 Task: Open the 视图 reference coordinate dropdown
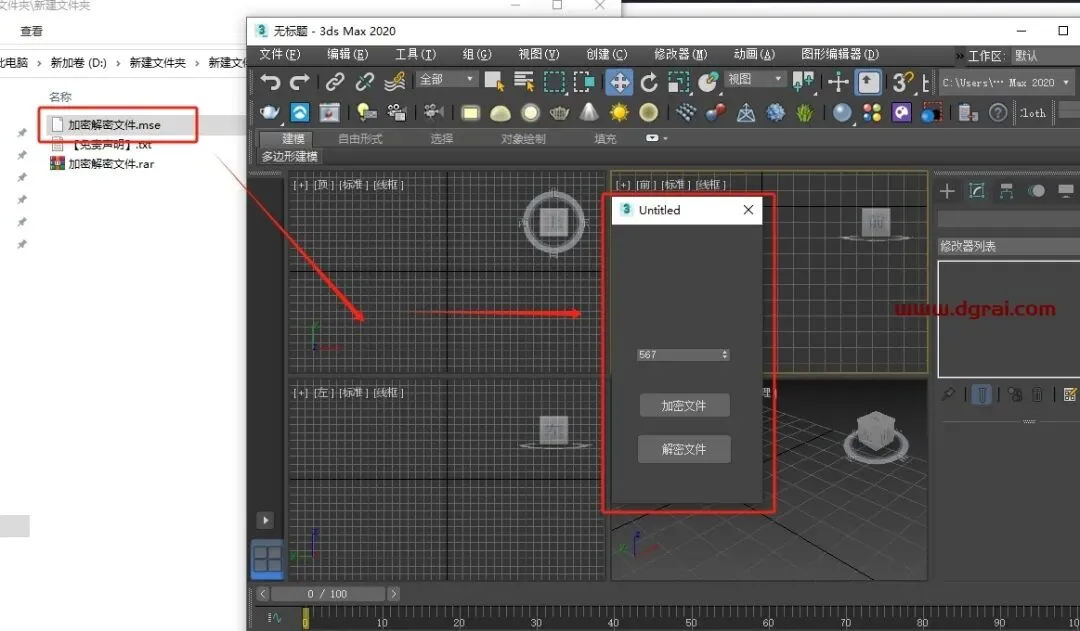[x=754, y=79]
